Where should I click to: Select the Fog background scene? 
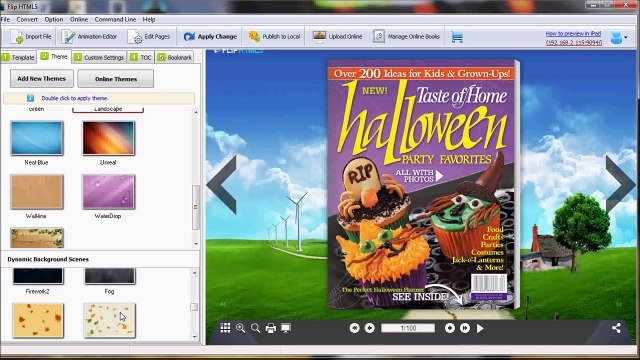pyautogui.click(x=109, y=276)
